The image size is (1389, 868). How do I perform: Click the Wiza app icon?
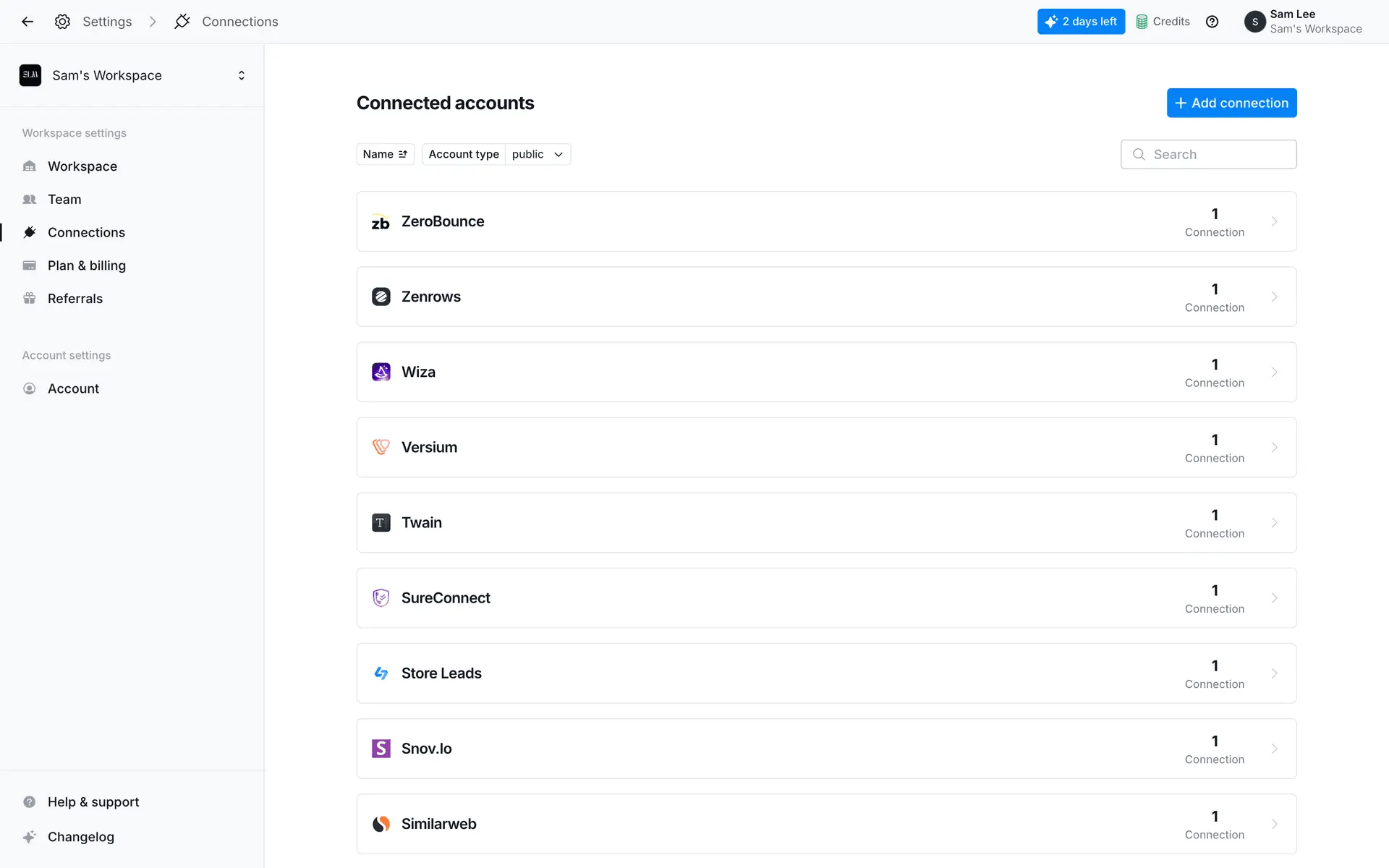click(x=381, y=372)
